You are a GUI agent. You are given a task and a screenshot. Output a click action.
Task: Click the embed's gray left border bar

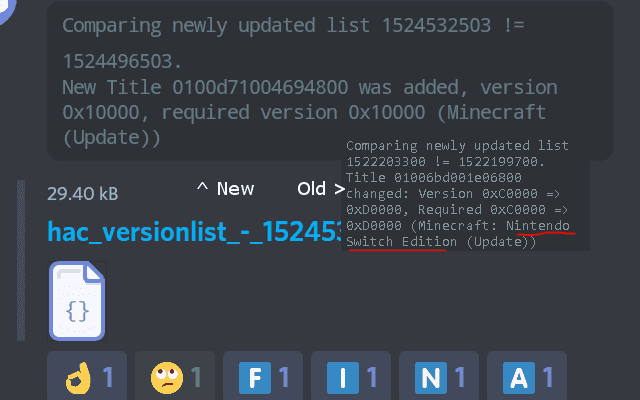(x=21, y=260)
